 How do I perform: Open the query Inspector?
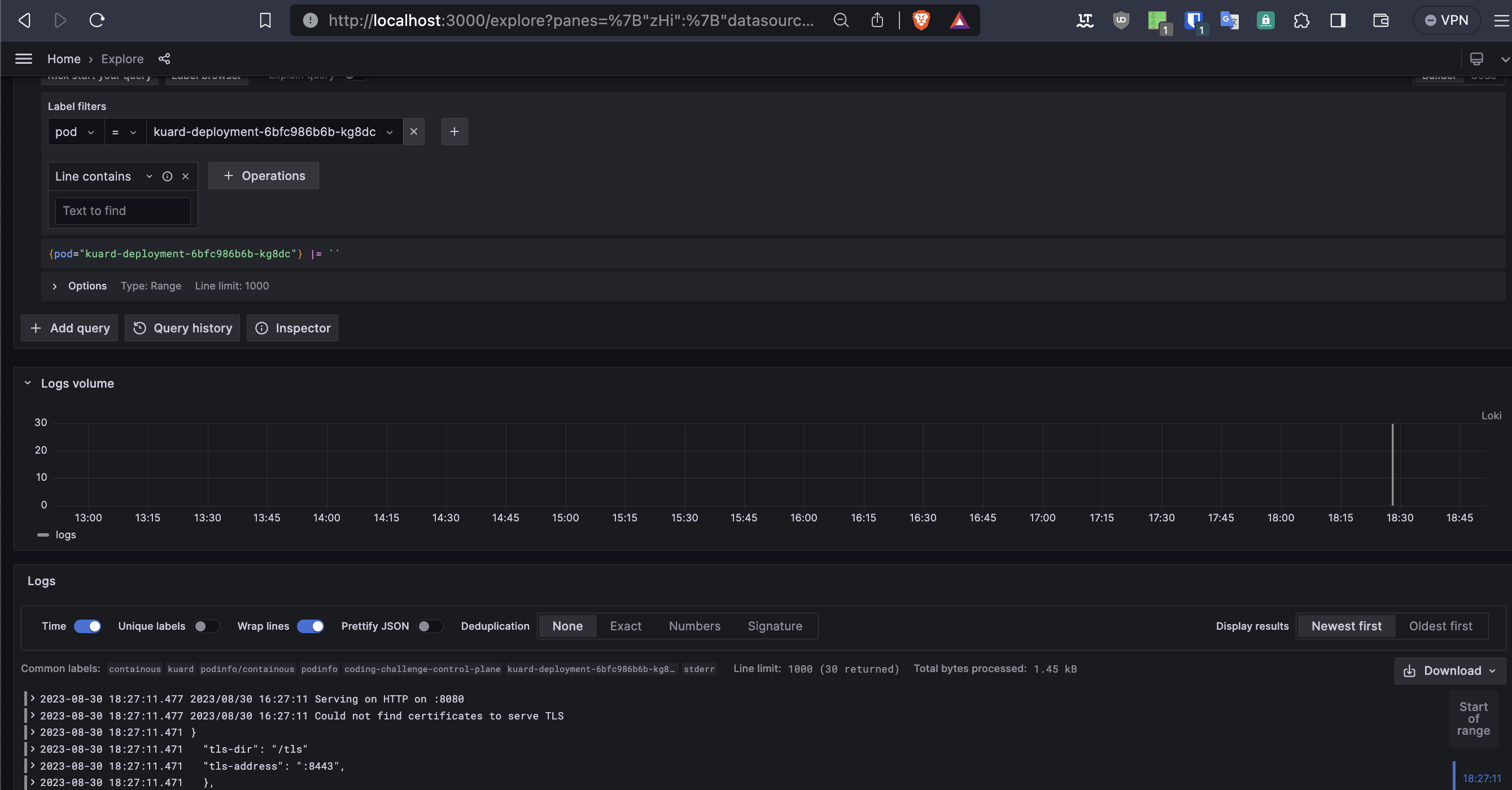click(292, 328)
